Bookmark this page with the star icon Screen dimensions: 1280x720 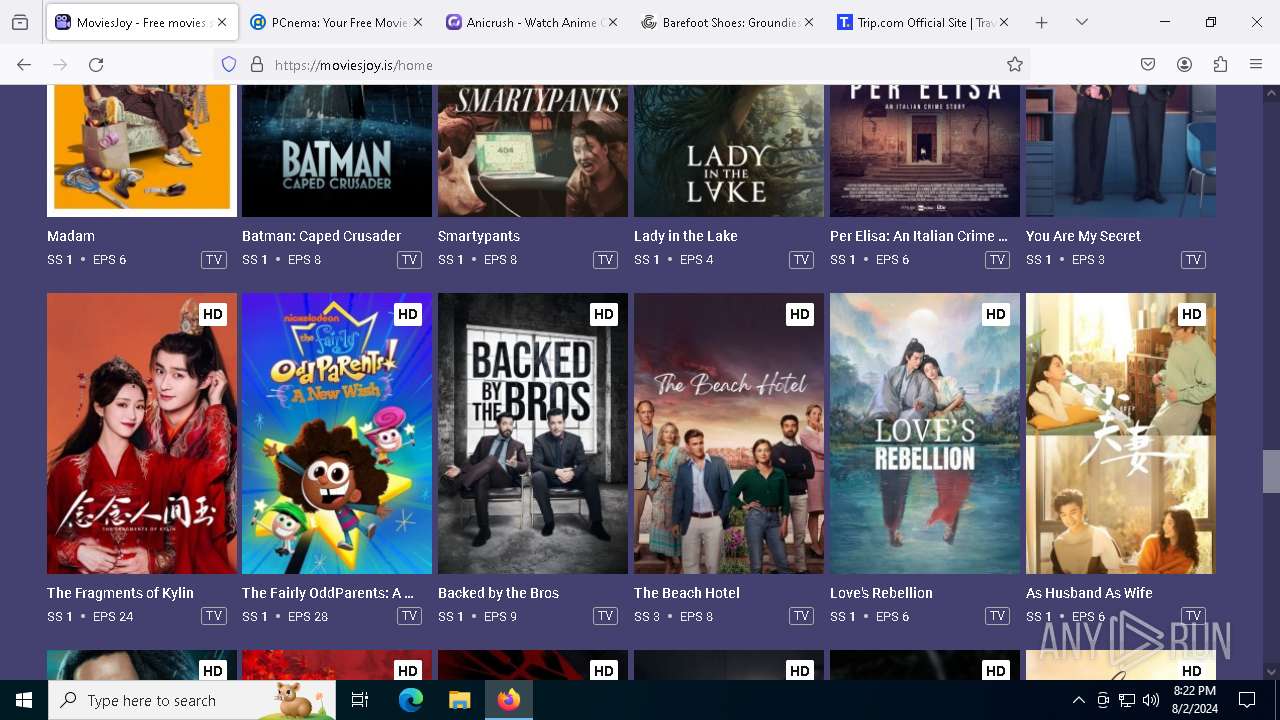(1015, 64)
